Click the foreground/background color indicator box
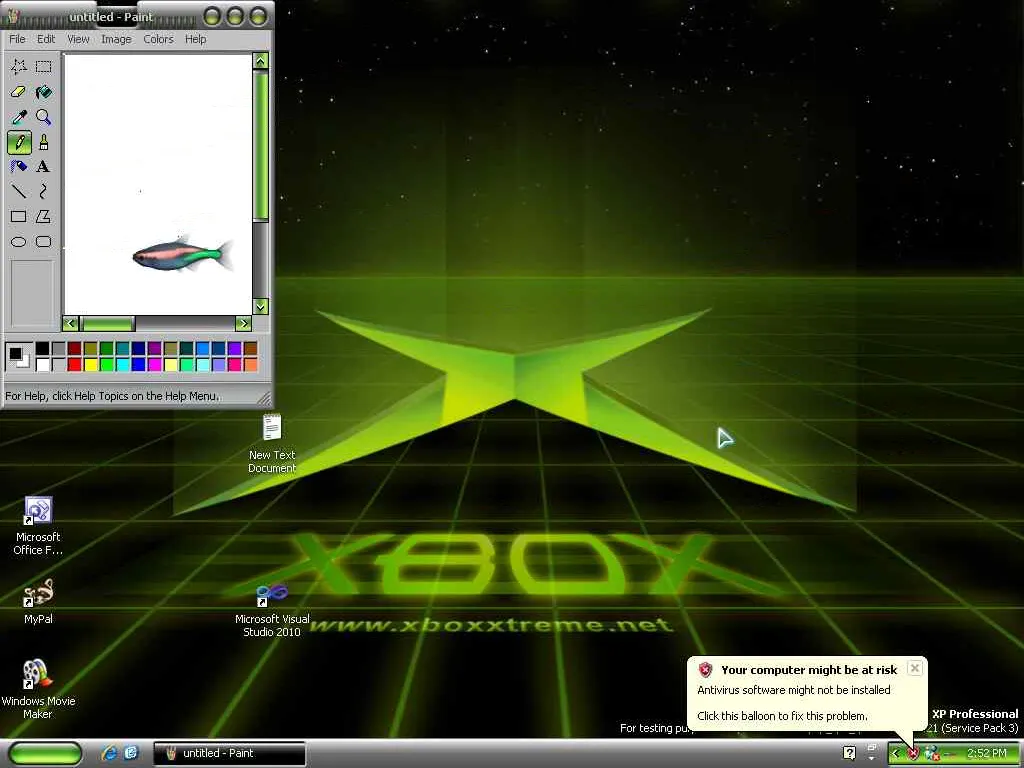1024x768 pixels. pos(18,357)
